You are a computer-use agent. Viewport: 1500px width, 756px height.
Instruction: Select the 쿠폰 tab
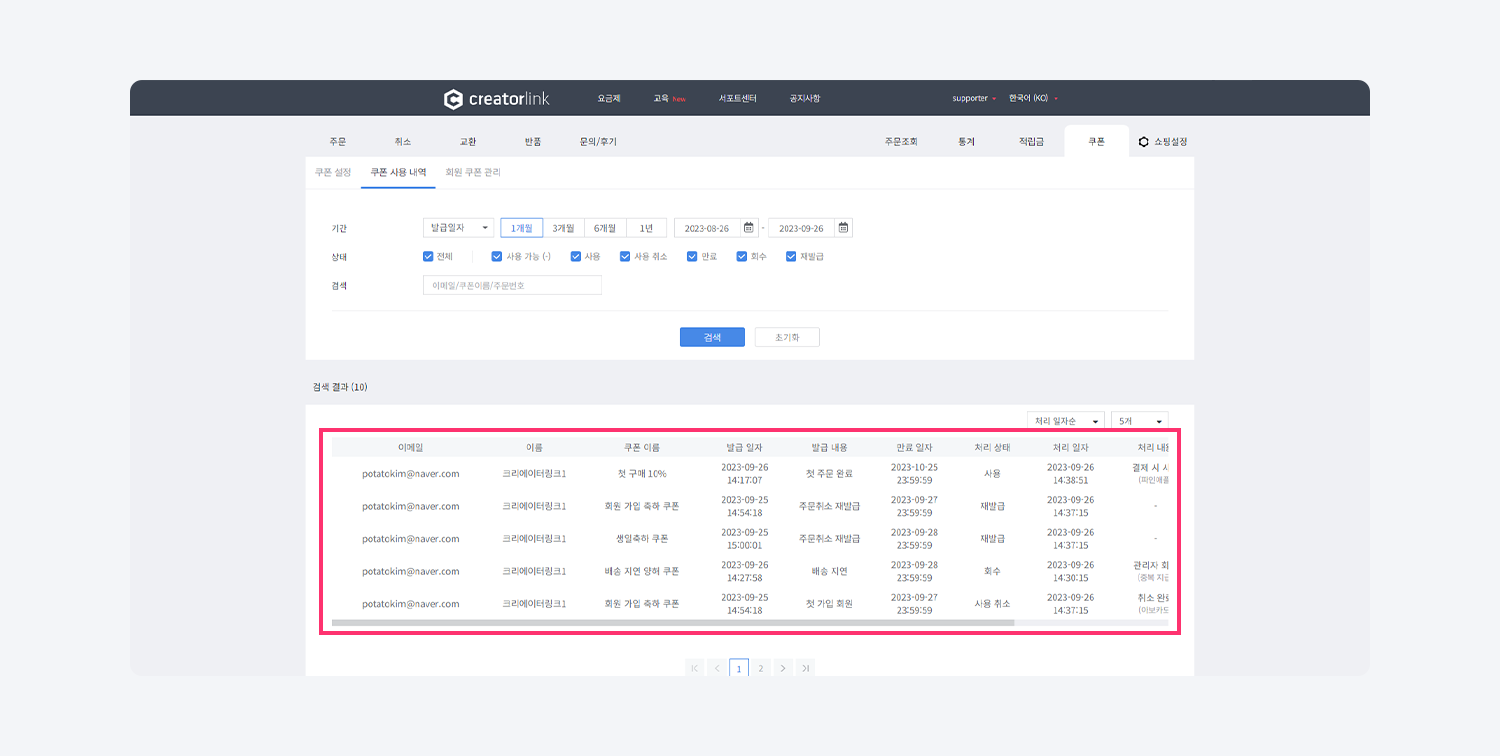click(x=1097, y=142)
